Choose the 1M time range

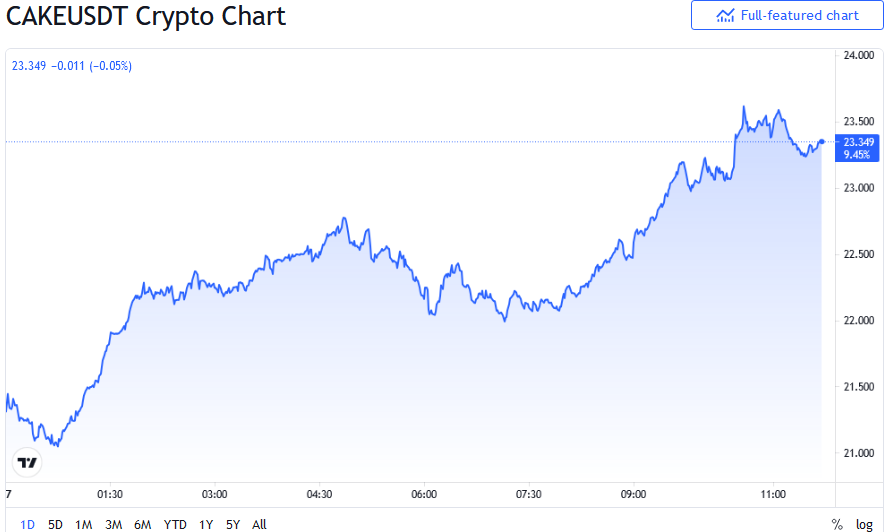[x=84, y=524]
